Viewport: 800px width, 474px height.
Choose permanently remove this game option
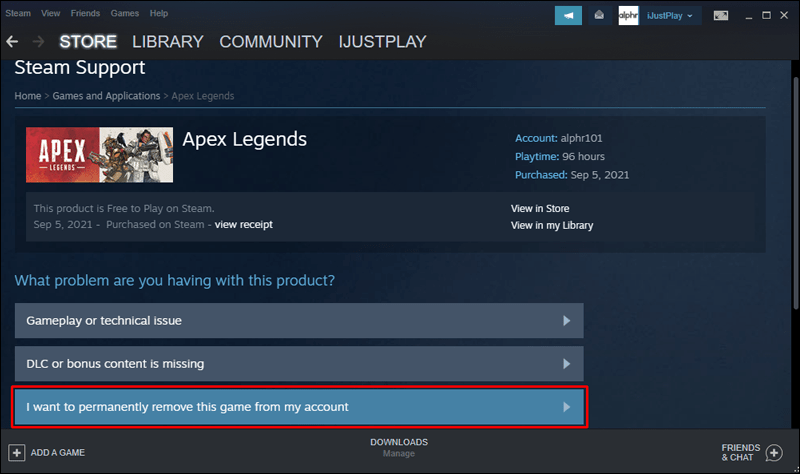point(299,407)
